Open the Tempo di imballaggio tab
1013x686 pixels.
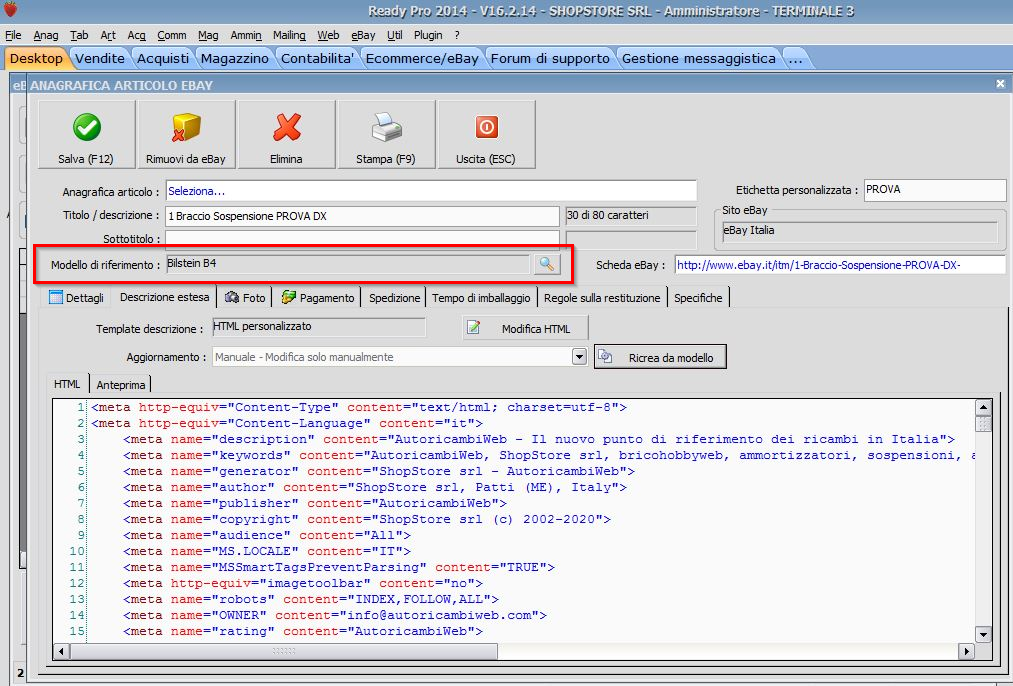481,298
